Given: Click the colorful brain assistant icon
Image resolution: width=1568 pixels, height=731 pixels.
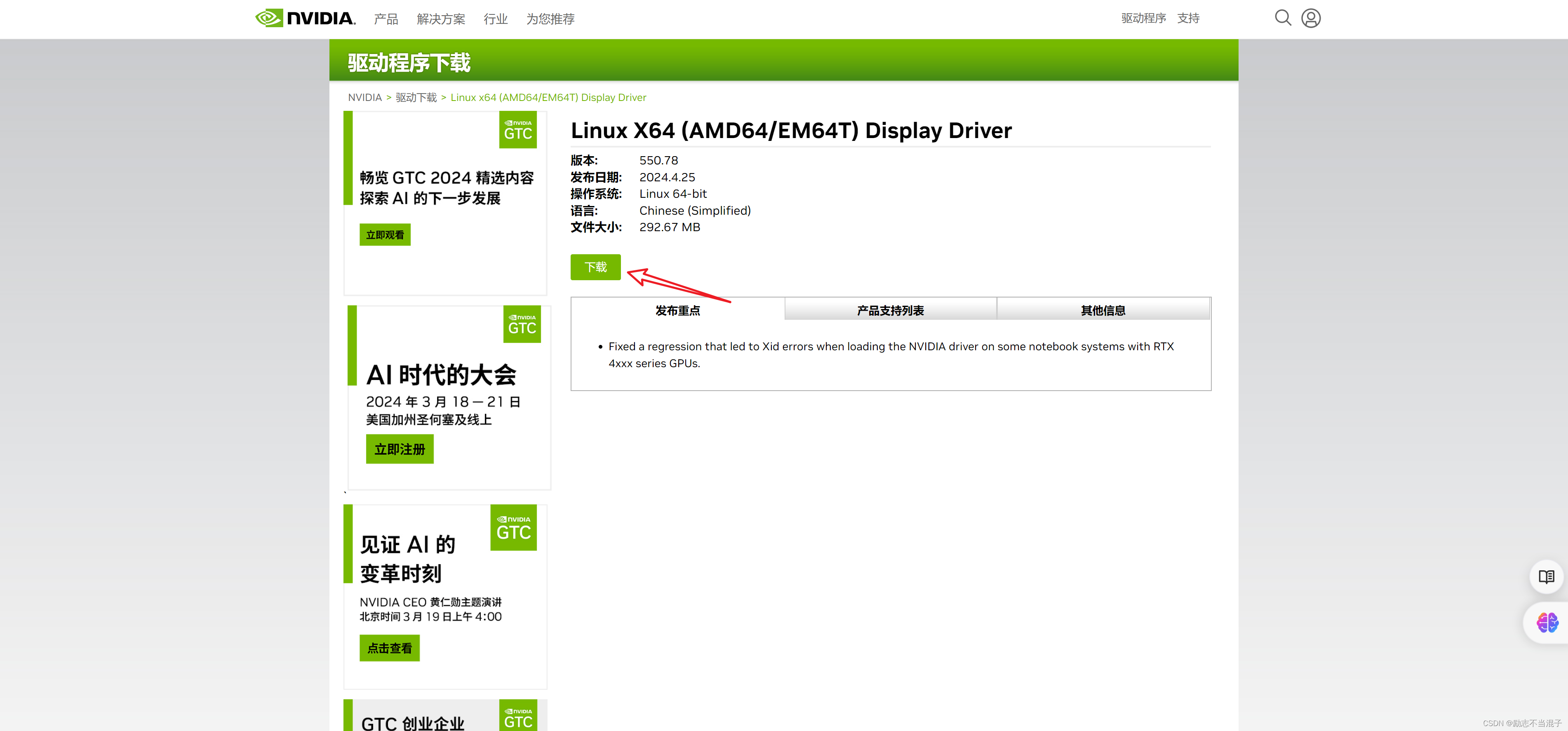Looking at the screenshot, I should coord(1547,623).
